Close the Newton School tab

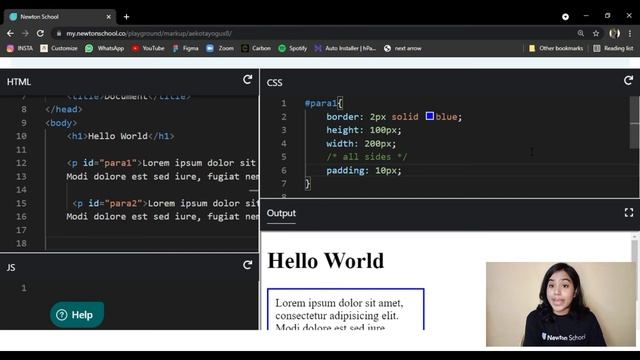pos(109,17)
